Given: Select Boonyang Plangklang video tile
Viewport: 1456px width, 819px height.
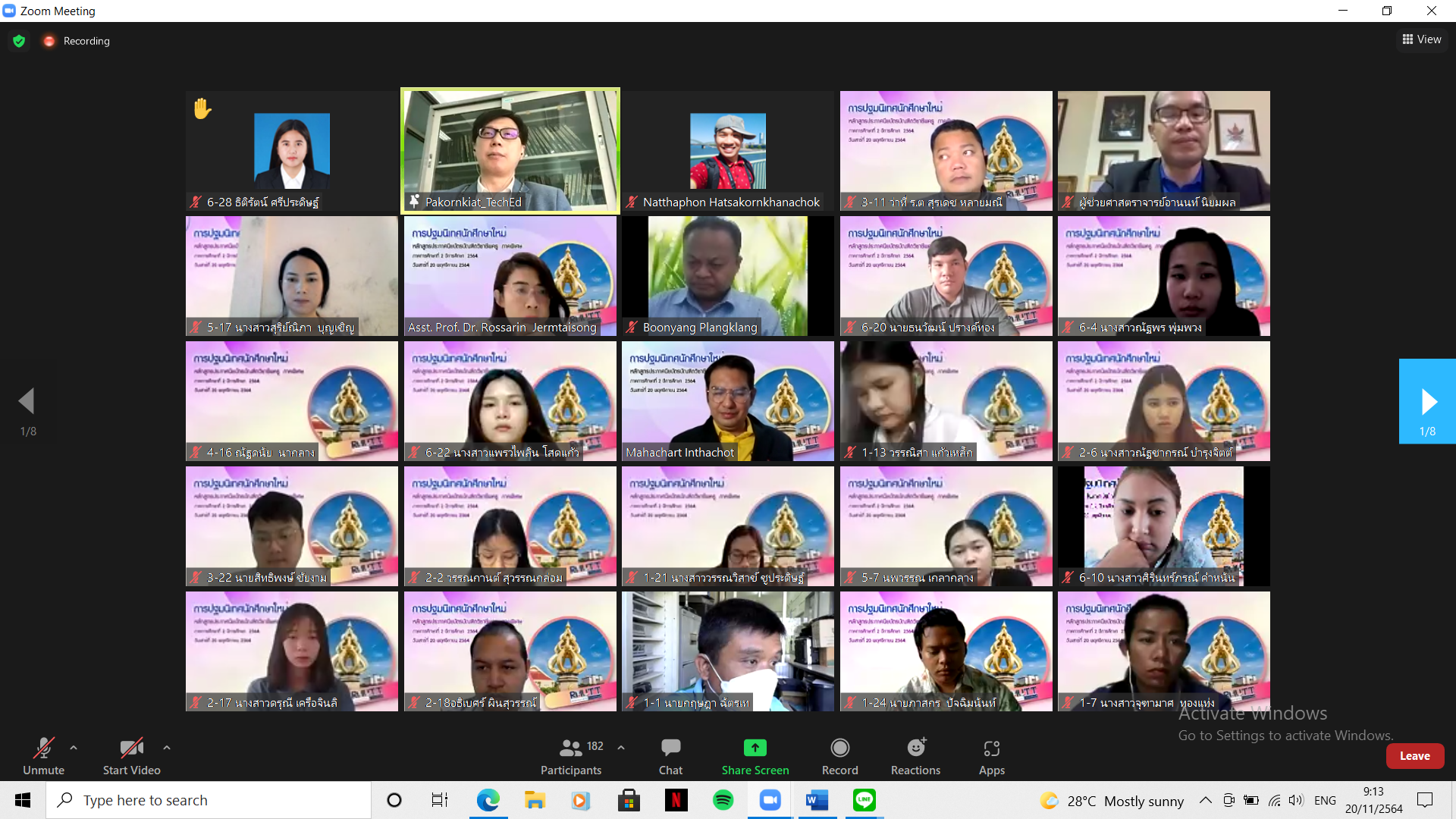Looking at the screenshot, I should tap(728, 276).
